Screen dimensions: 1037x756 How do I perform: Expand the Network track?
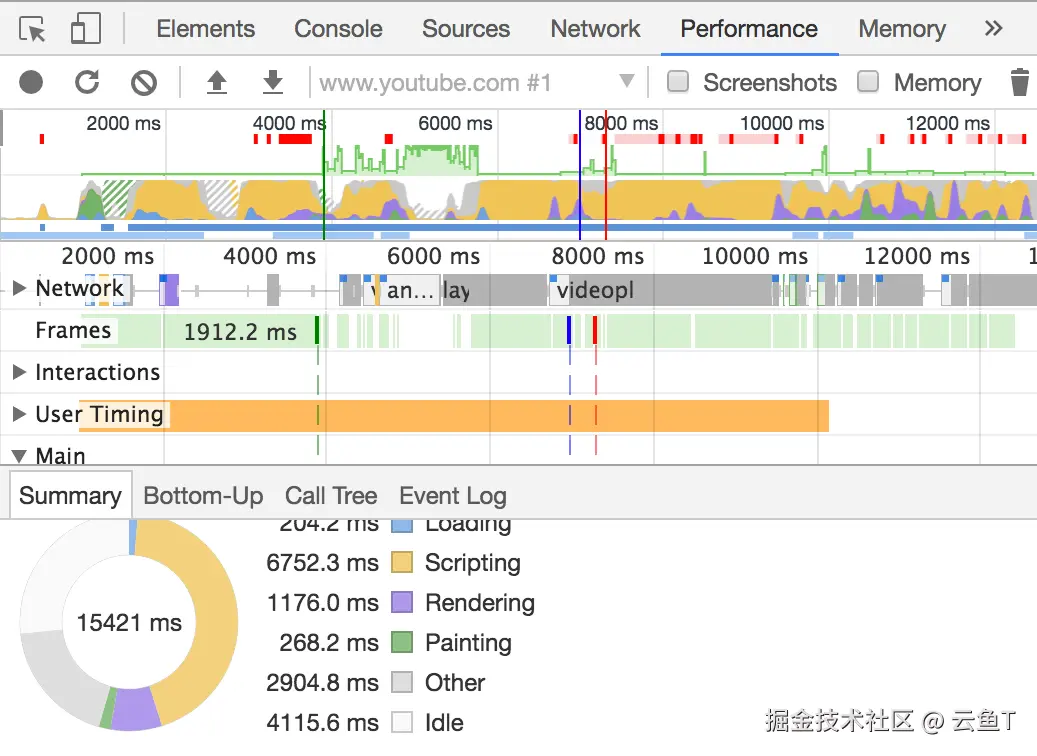19,289
